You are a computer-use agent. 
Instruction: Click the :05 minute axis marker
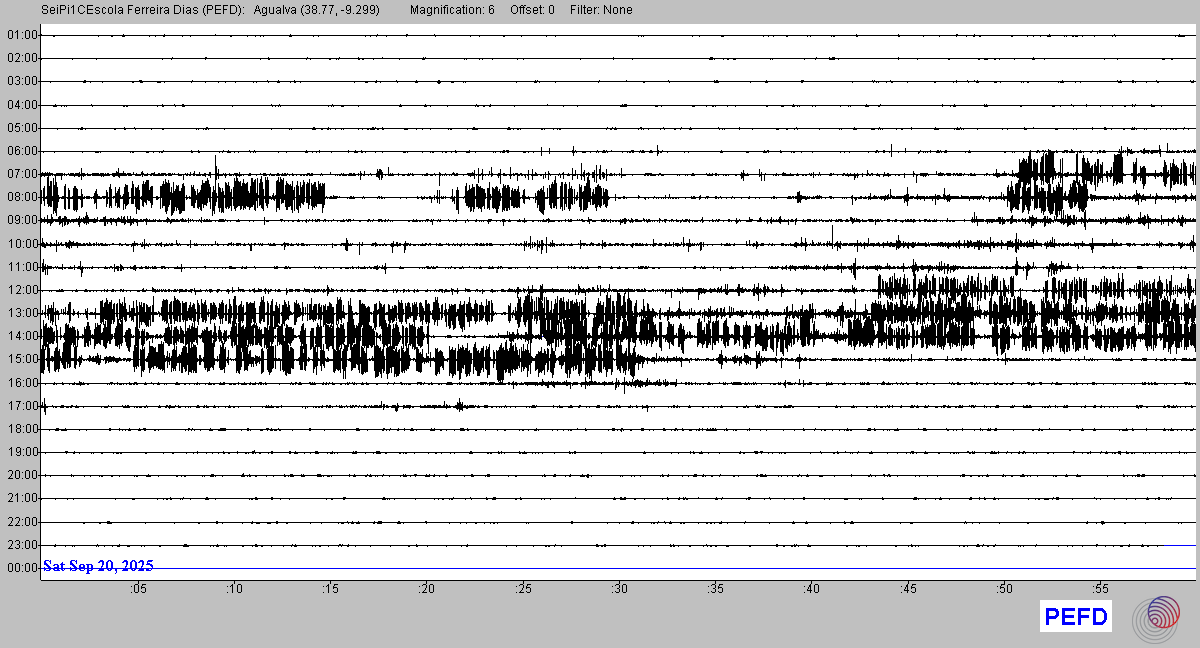point(138,589)
